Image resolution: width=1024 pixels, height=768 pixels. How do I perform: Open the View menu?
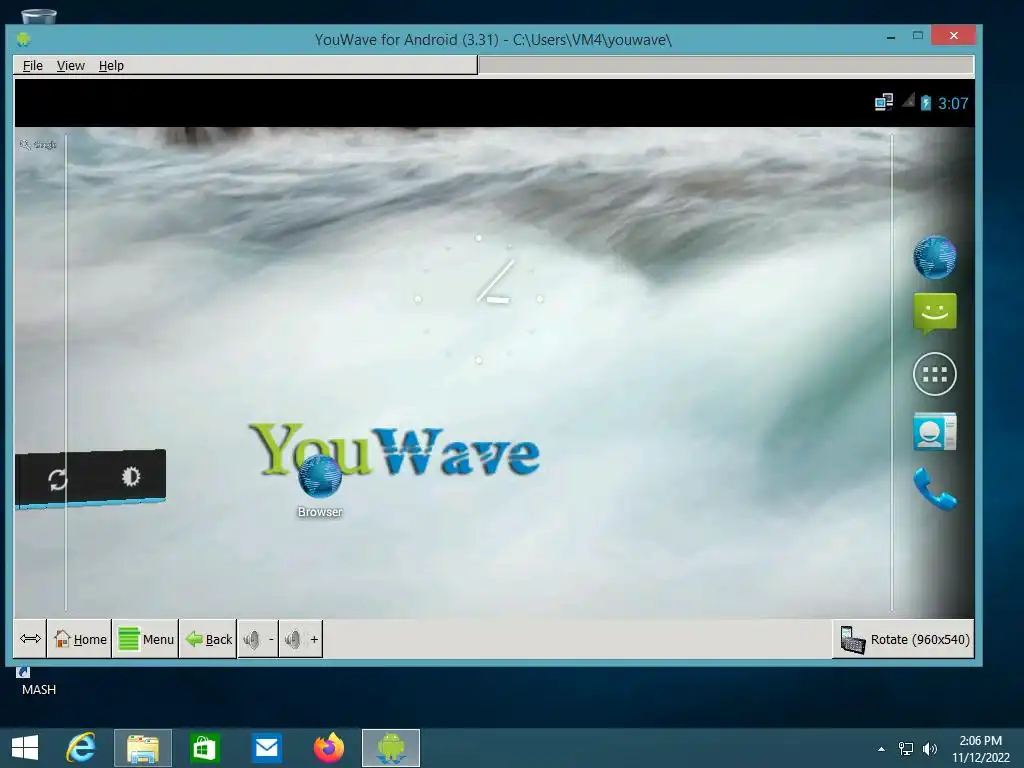coord(71,65)
